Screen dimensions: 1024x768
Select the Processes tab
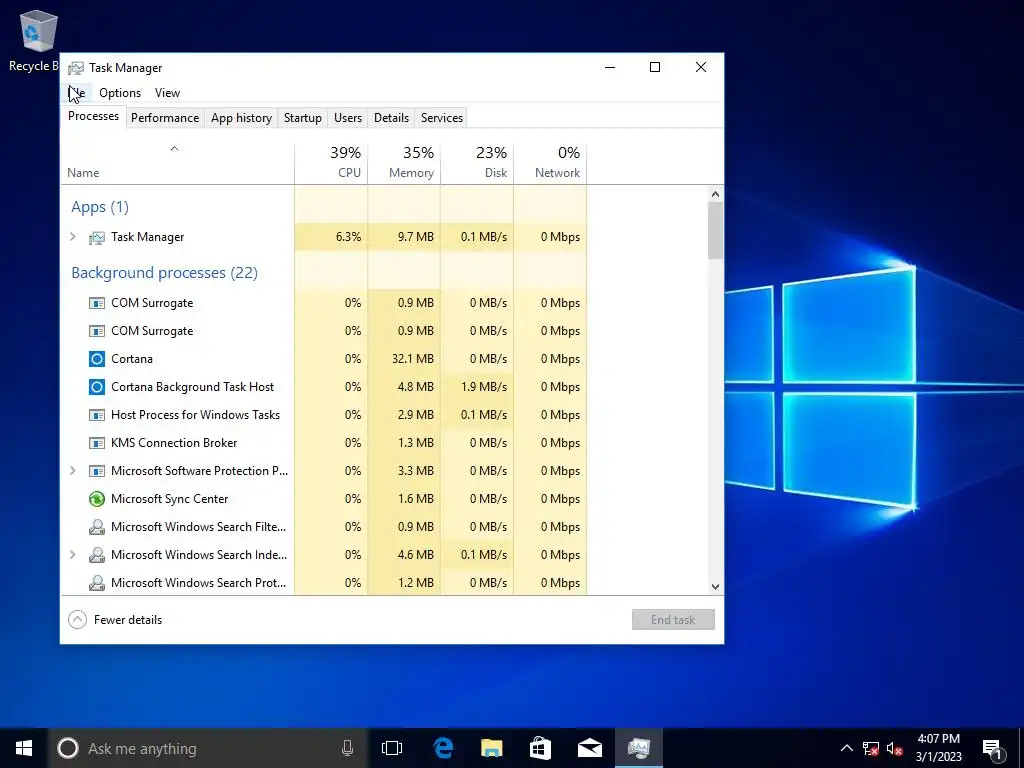click(93, 116)
